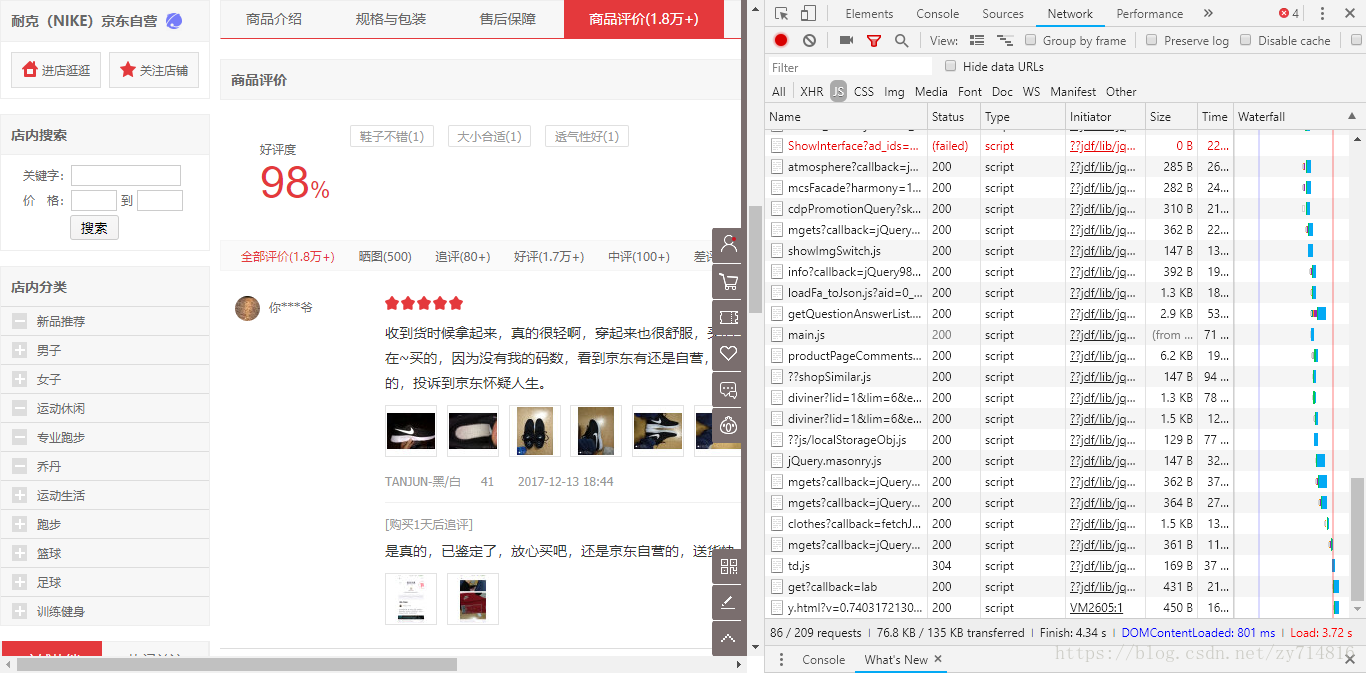Select the DevTools inspect element icon
The height and width of the screenshot is (673, 1366).
(782, 14)
